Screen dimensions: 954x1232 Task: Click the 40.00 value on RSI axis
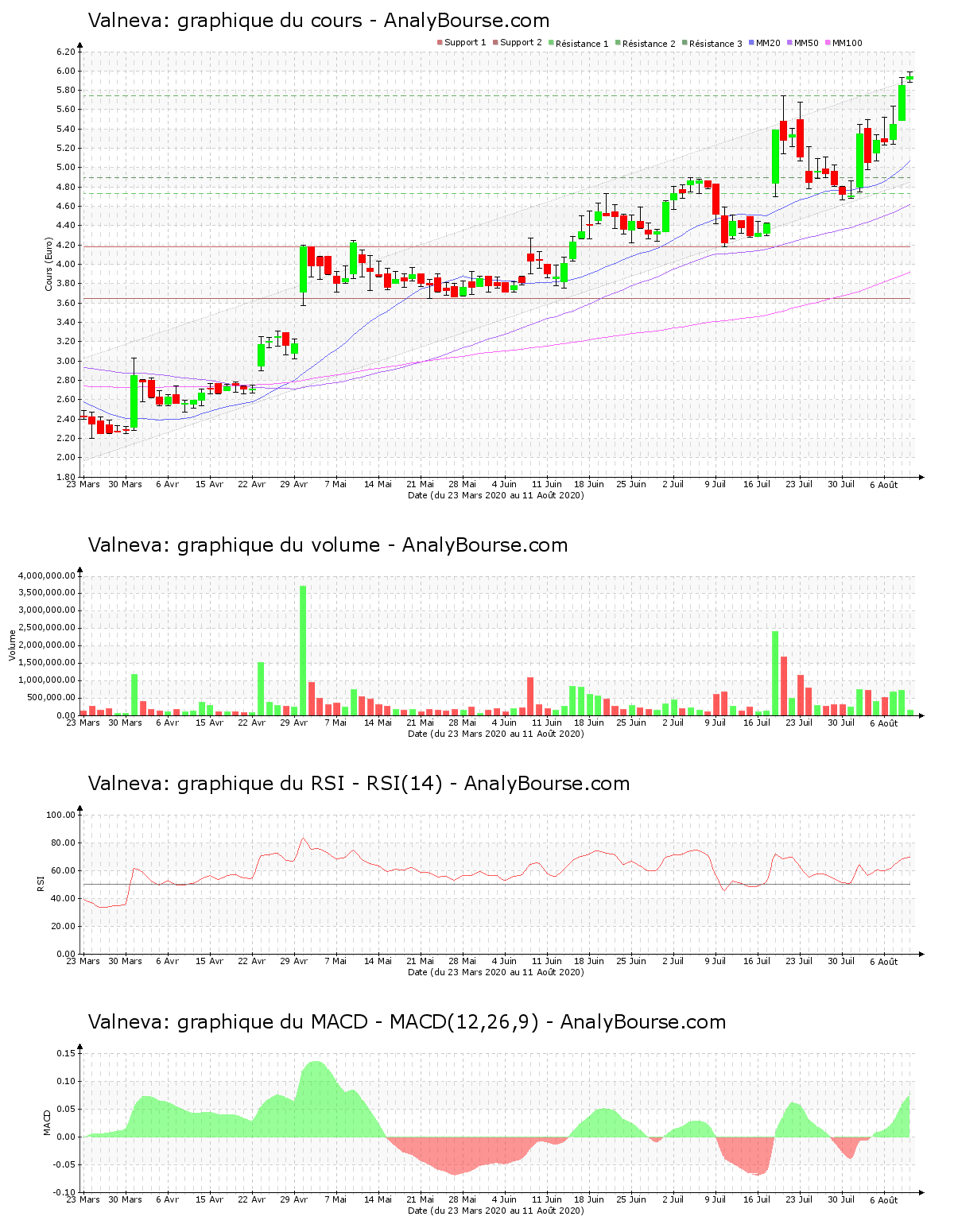(x=64, y=898)
